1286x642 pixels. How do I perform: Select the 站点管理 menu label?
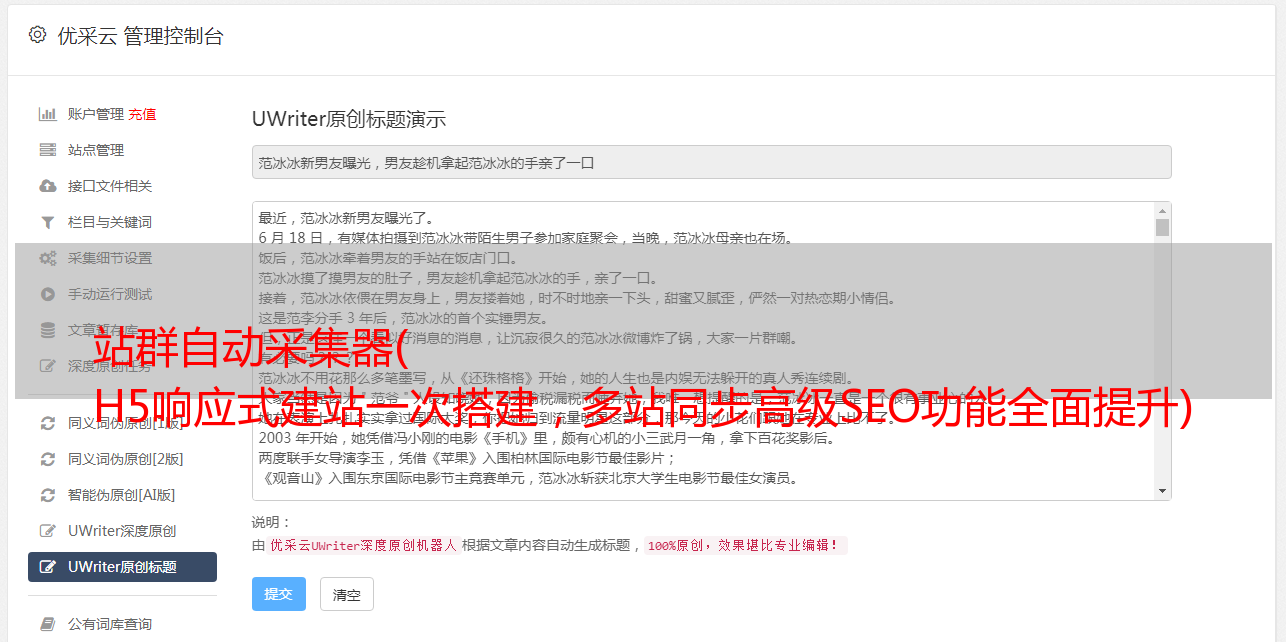coord(96,150)
